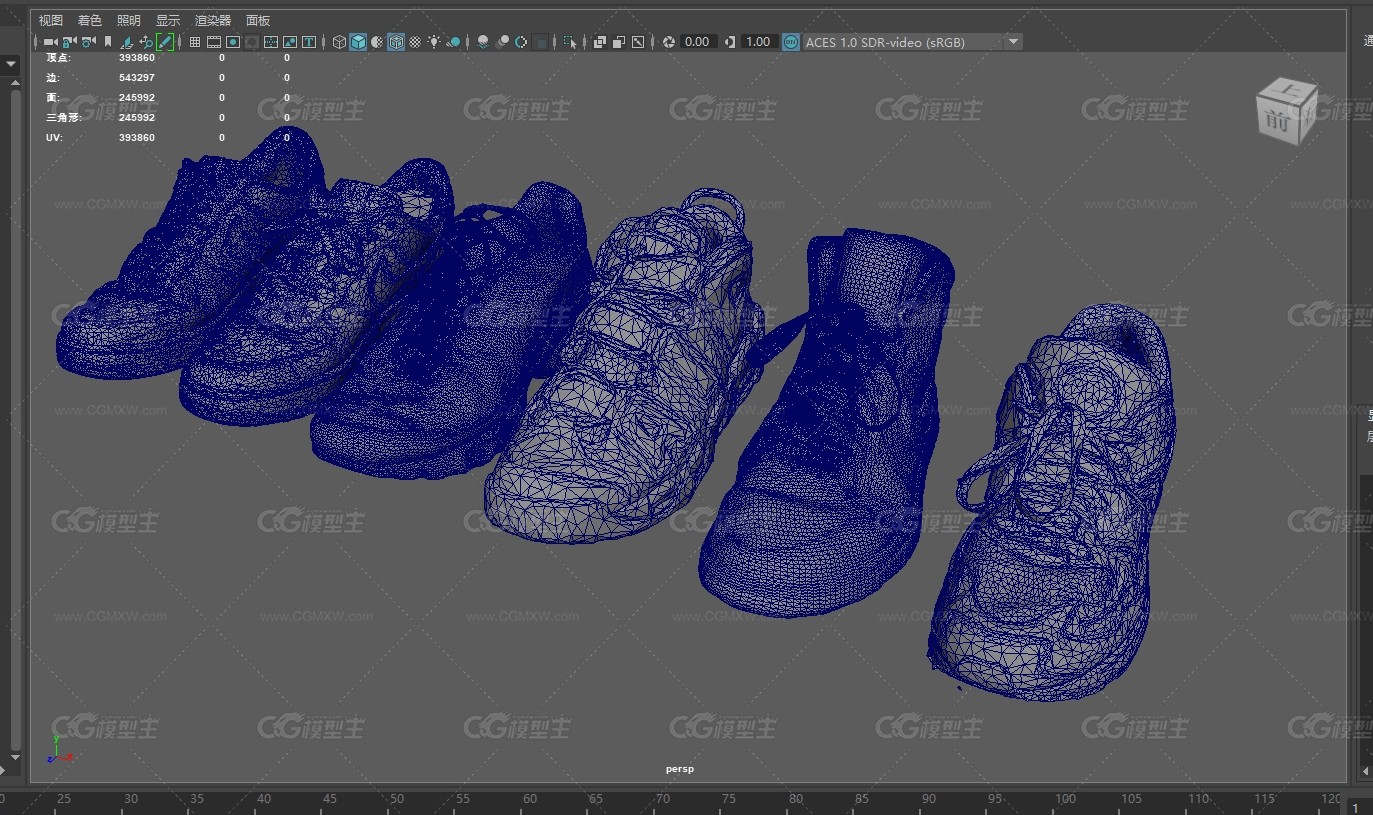Click the left panel vertical scrollbar

(x=15, y=420)
